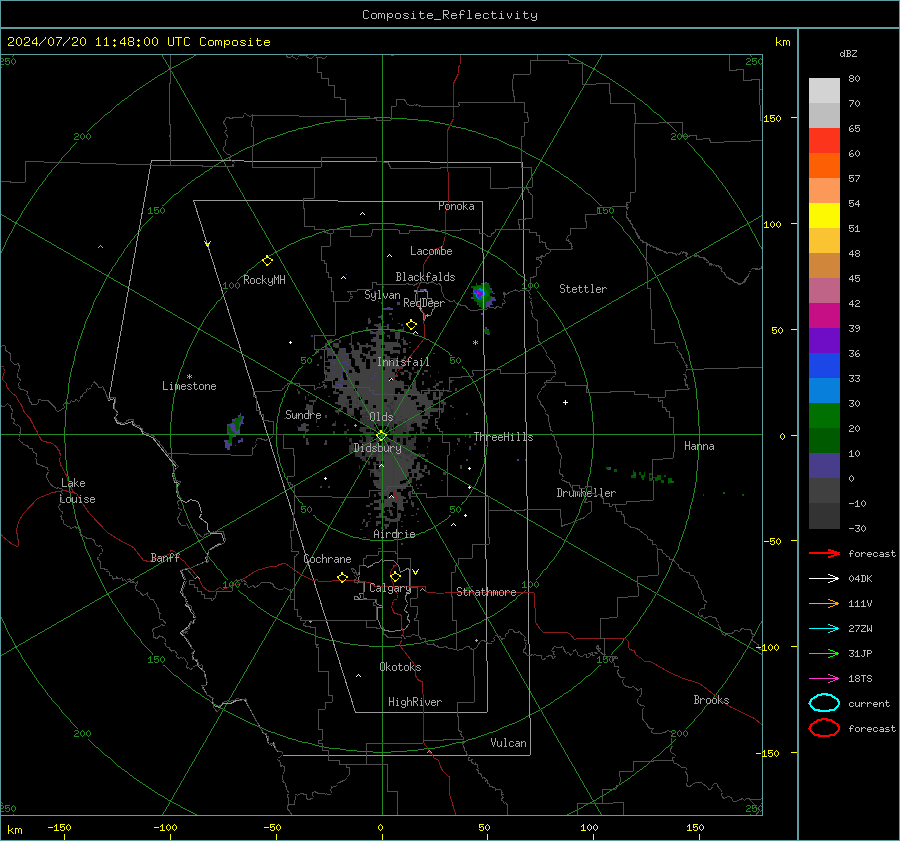
Task: Select the Sundre label
Action: (303, 414)
